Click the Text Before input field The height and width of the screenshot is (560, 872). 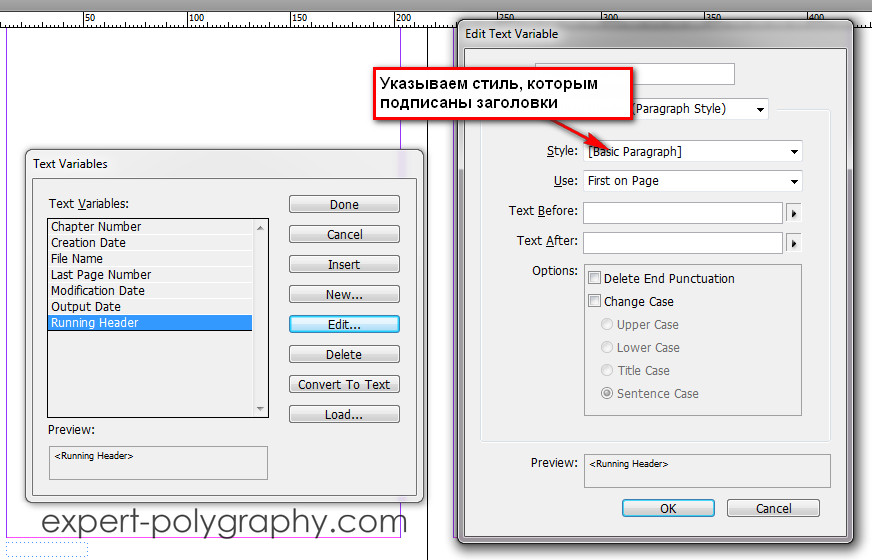tap(683, 212)
